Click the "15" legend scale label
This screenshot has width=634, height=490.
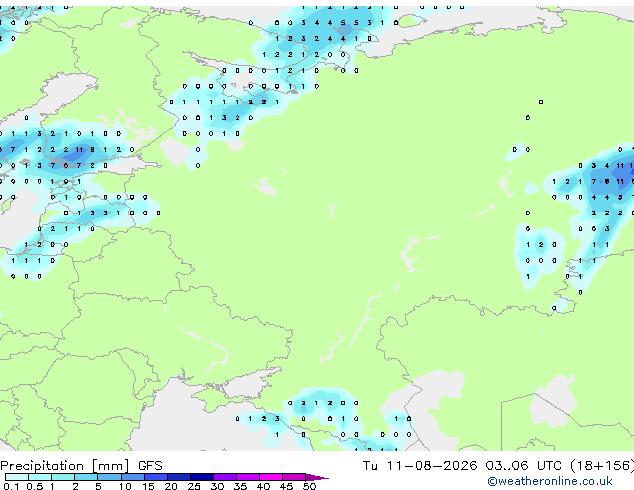pyautogui.click(x=148, y=486)
